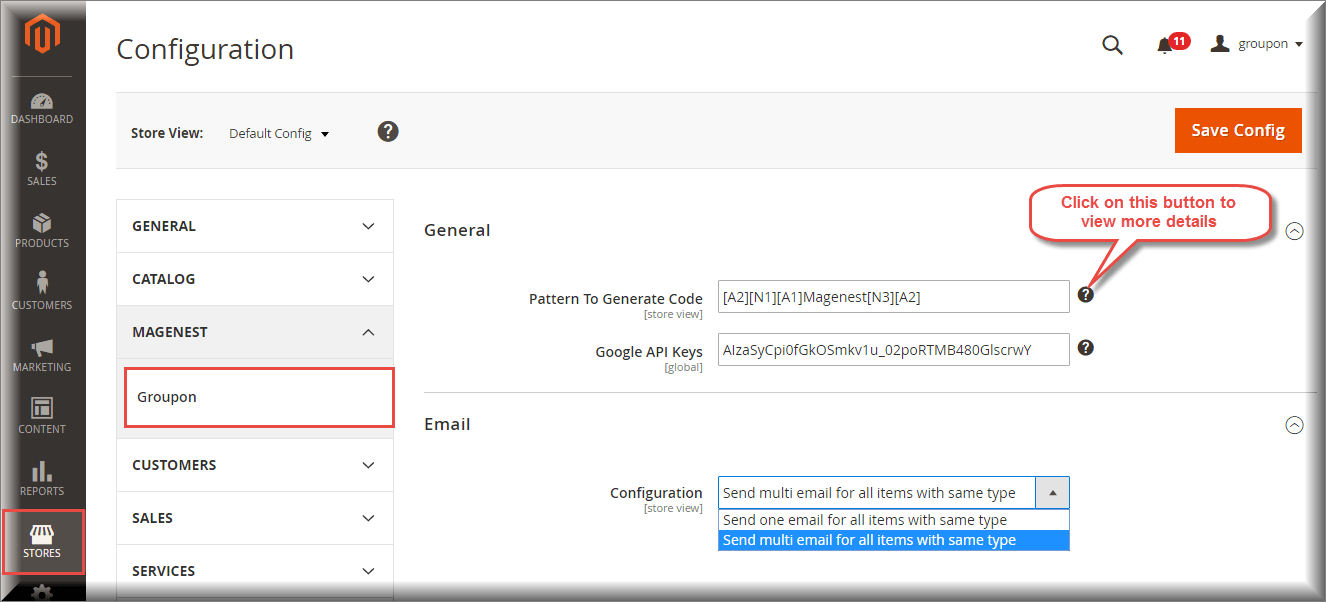Screen dimensions: 1326x602
Task: Open the groupon user account menu
Action: pyautogui.click(x=1256, y=44)
